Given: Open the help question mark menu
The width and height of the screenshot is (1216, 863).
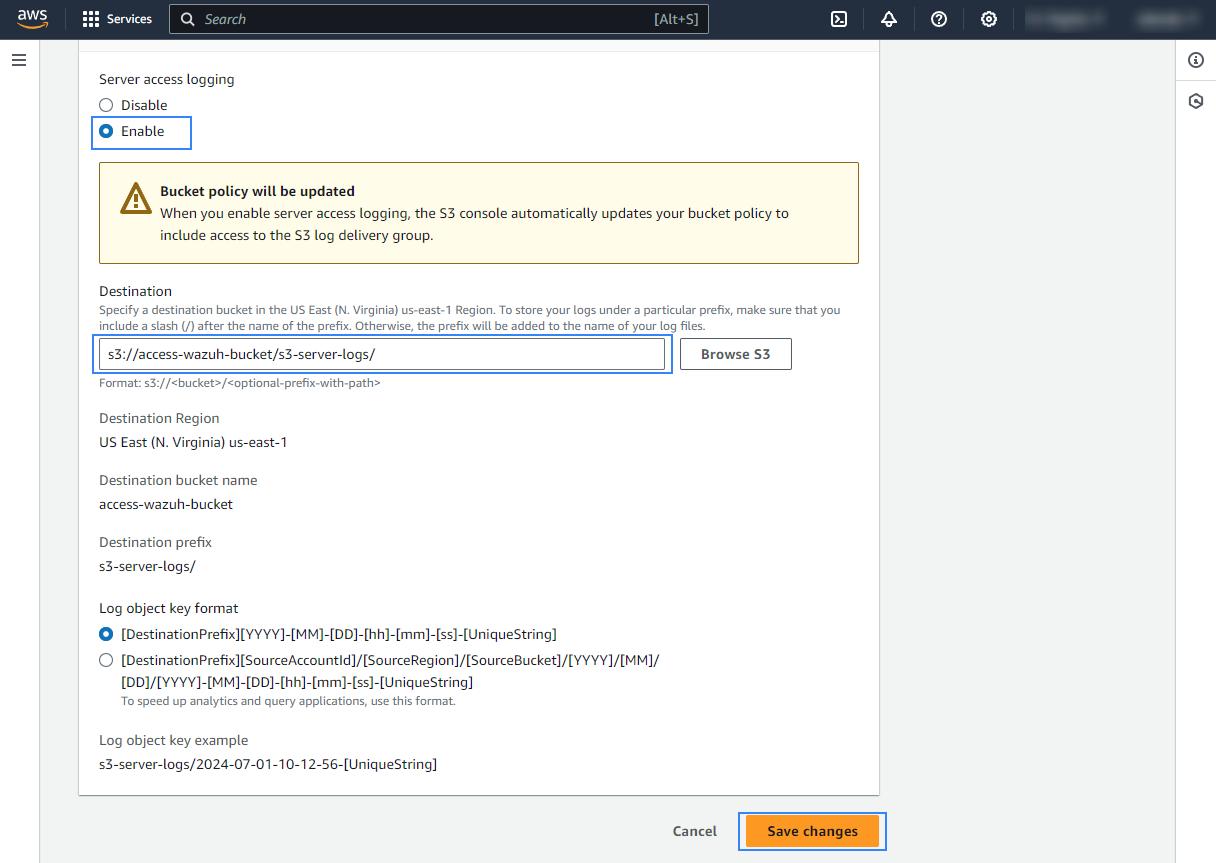Looking at the screenshot, I should (x=939, y=19).
